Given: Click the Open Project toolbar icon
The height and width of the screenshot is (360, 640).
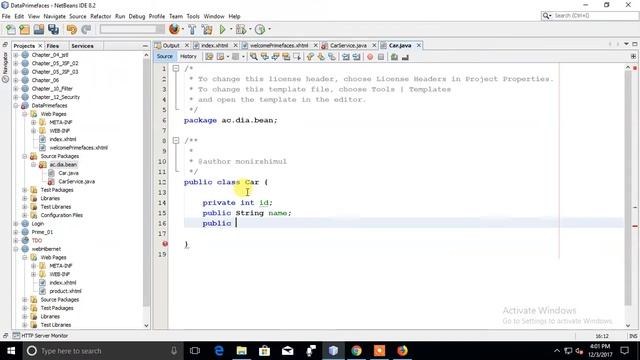Looking at the screenshot, I should (39, 29).
